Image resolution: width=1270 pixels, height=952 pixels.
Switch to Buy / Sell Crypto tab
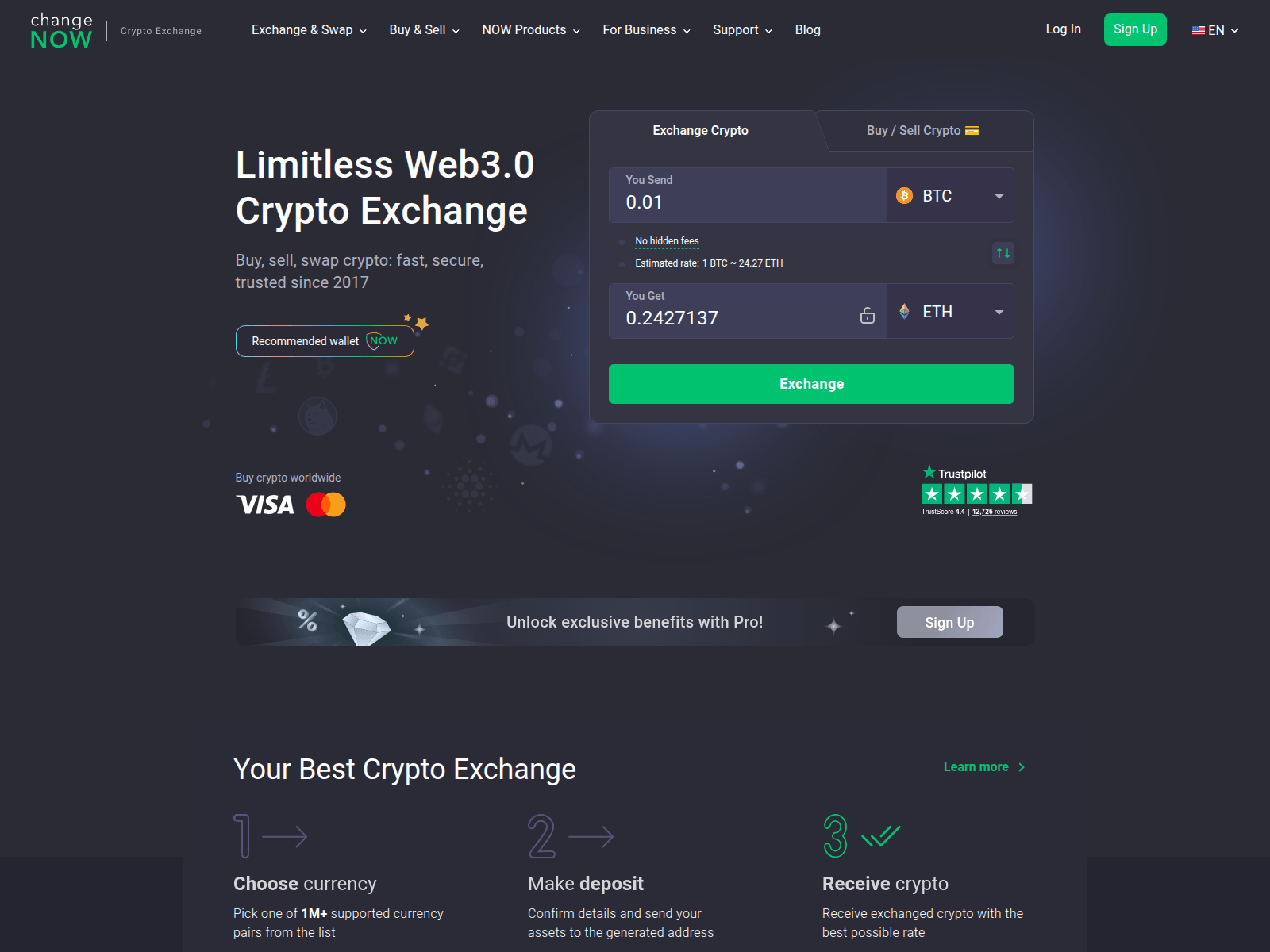pos(923,130)
